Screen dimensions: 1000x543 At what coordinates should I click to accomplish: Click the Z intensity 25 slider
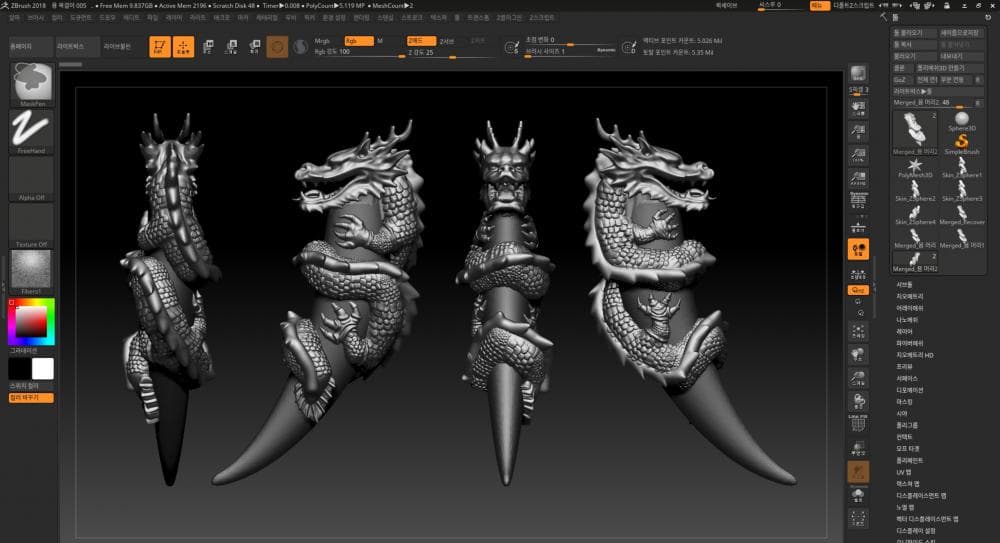pyautogui.click(x=452, y=53)
